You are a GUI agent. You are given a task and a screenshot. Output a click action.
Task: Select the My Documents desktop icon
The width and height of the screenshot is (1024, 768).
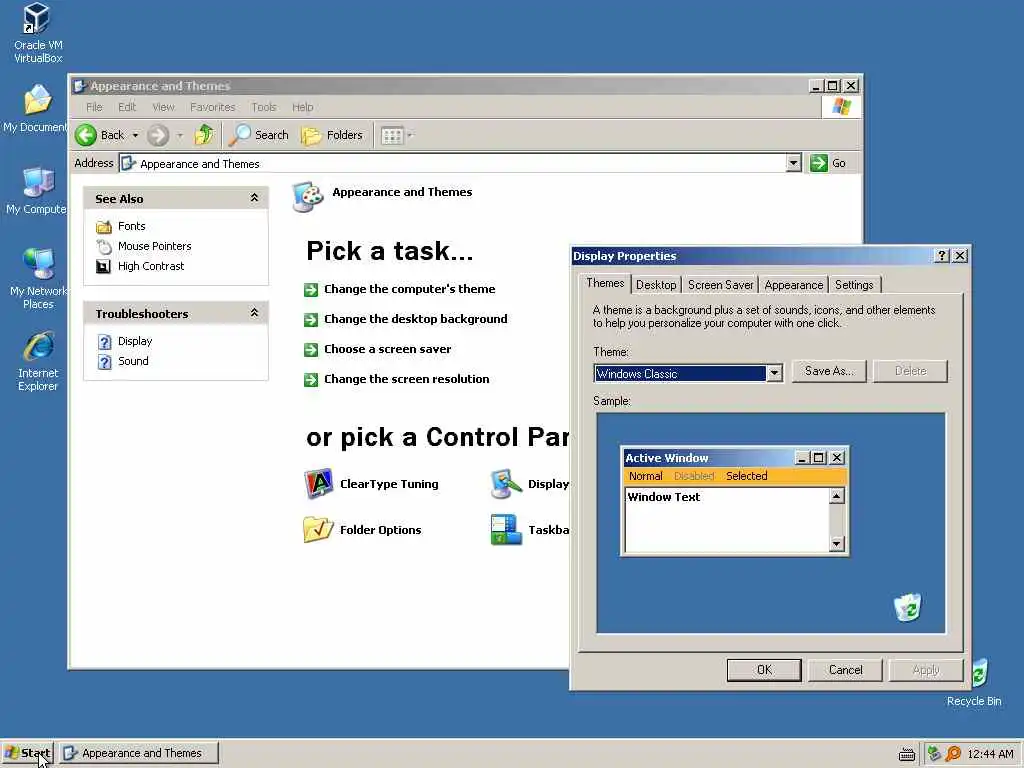click(37, 108)
